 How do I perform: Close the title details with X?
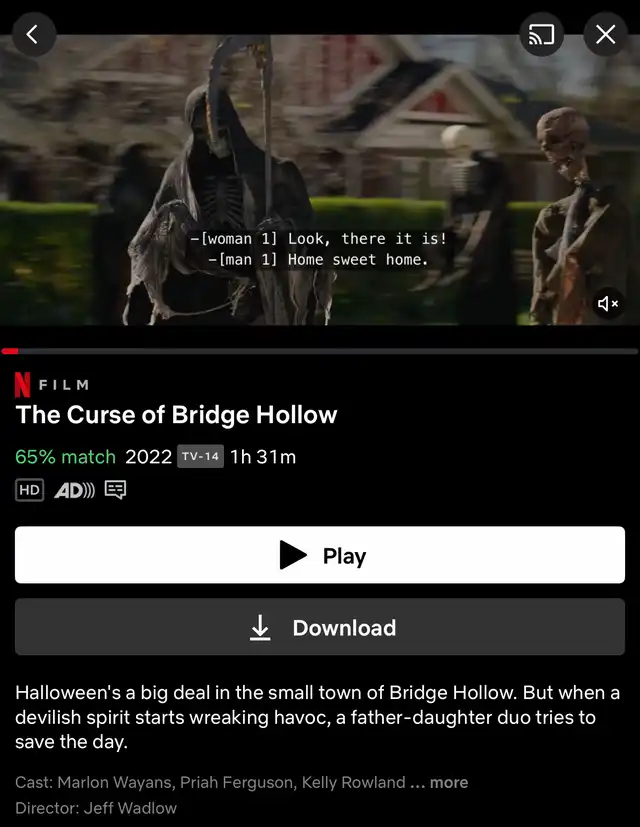605,35
